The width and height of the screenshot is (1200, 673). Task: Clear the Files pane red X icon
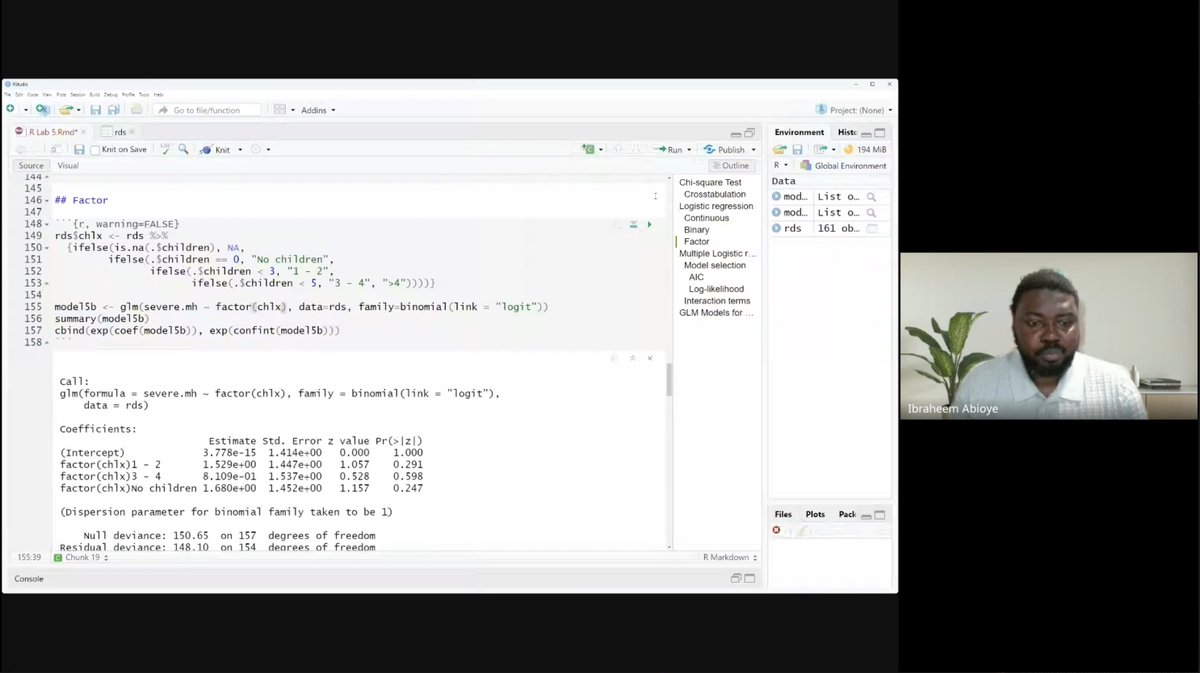pos(776,530)
